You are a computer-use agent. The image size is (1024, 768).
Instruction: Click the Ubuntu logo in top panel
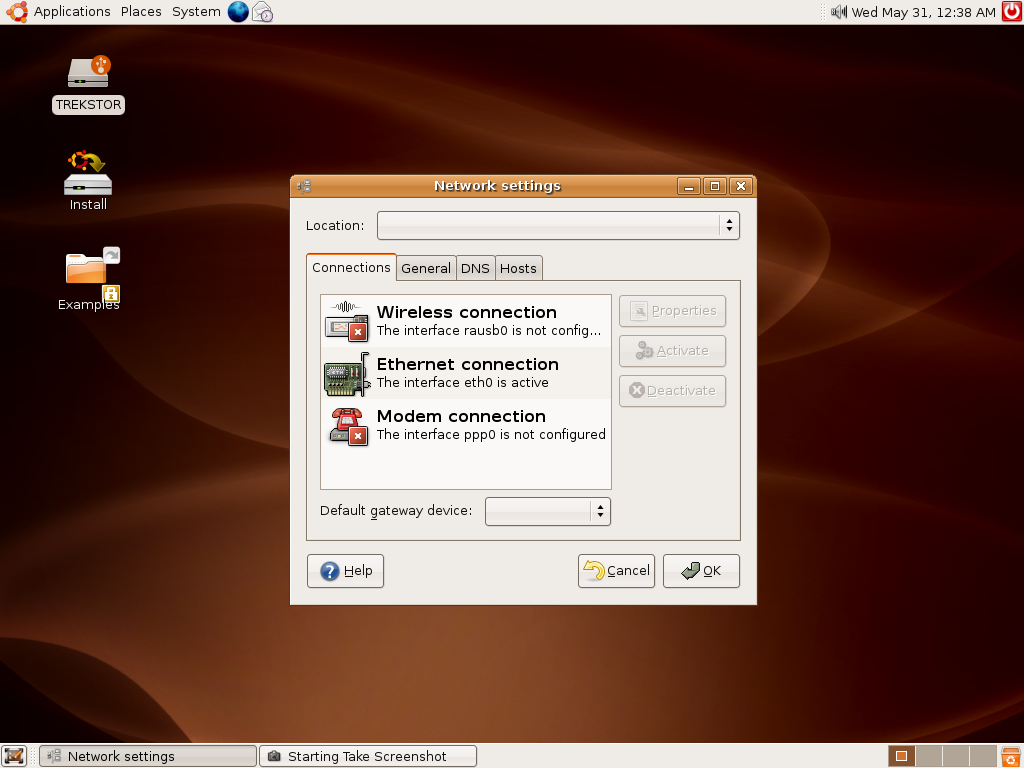[16, 12]
